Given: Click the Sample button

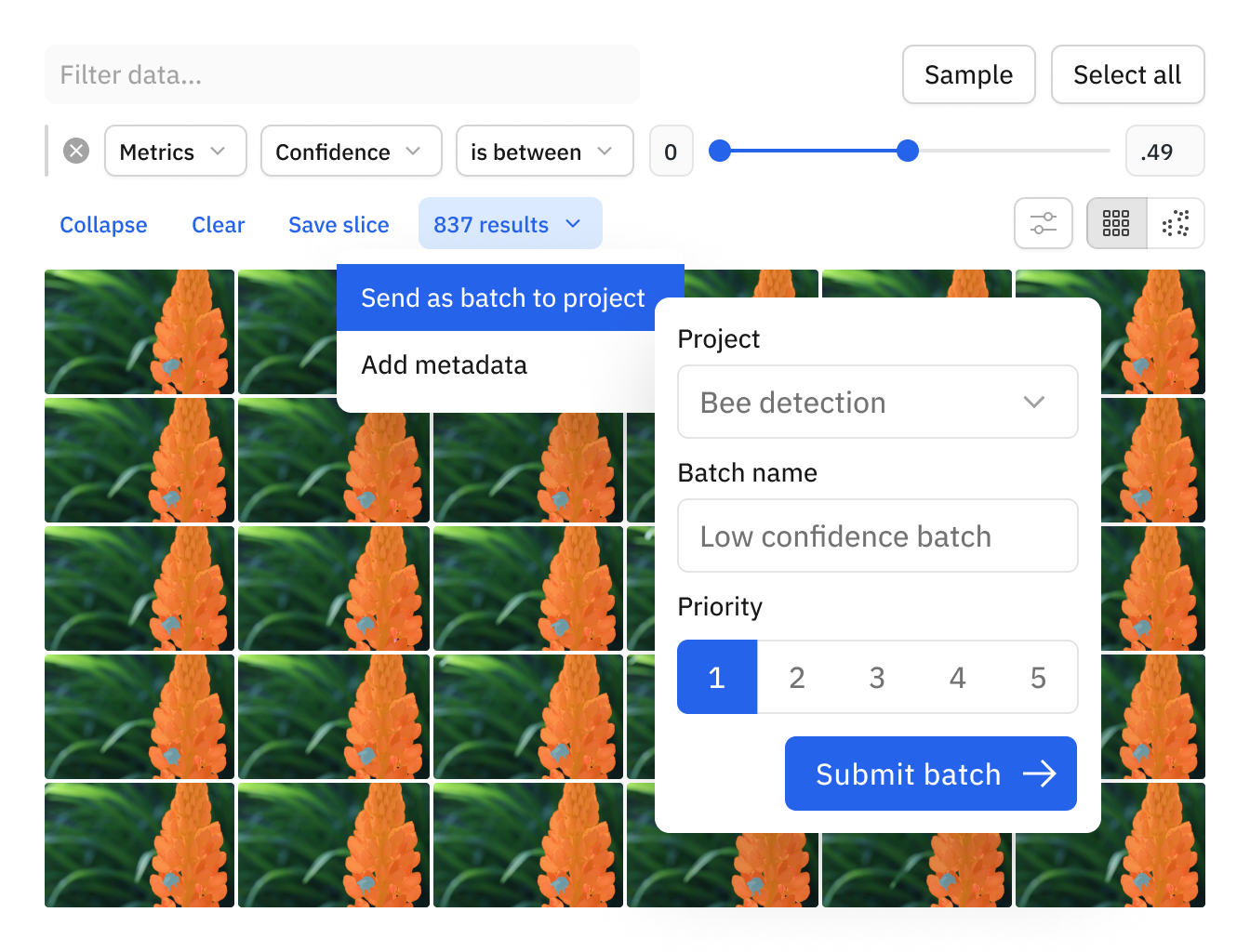Looking at the screenshot, I should (x=969, y=74).
